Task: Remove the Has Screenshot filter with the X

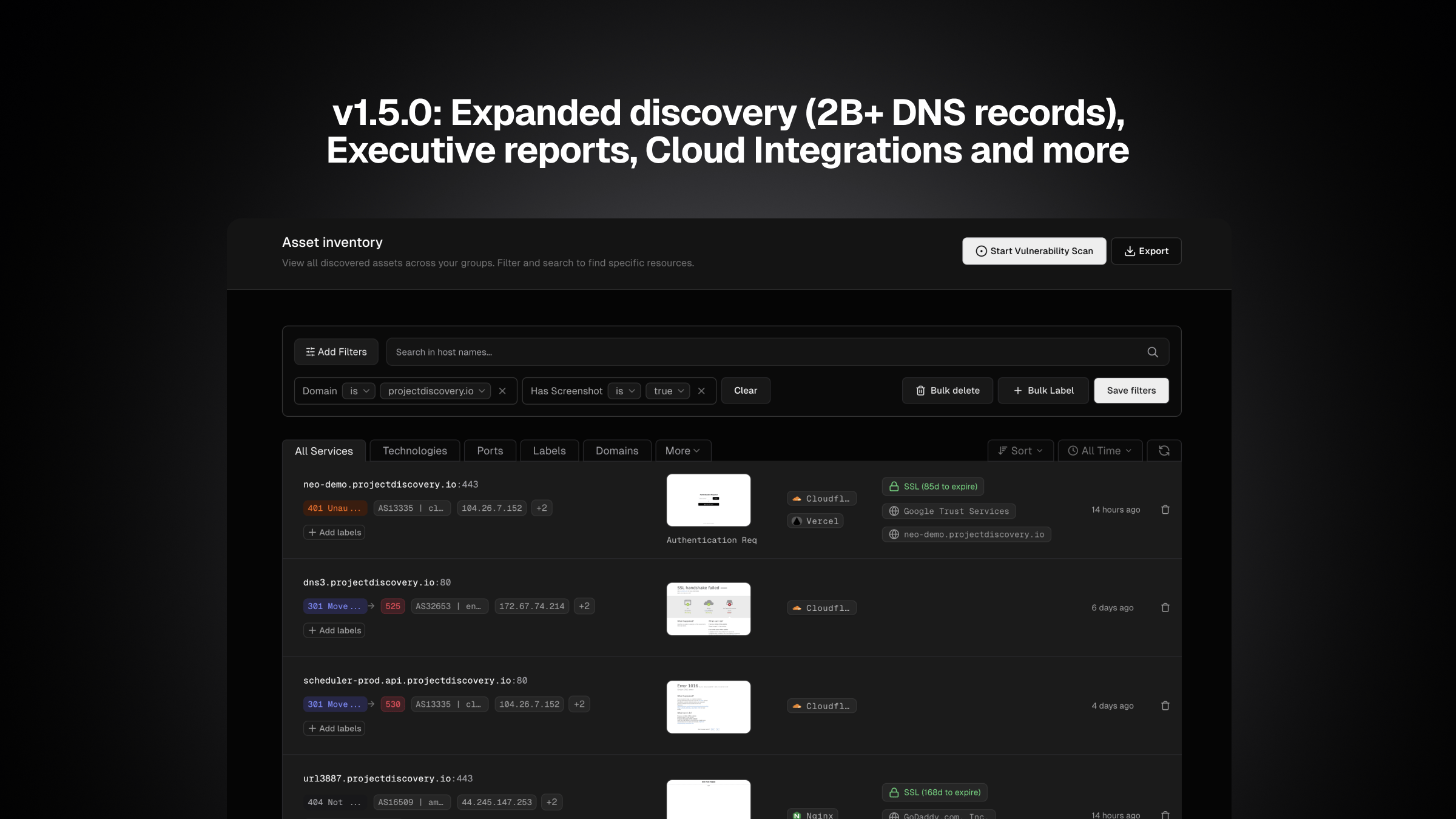Action: [701, 391]
